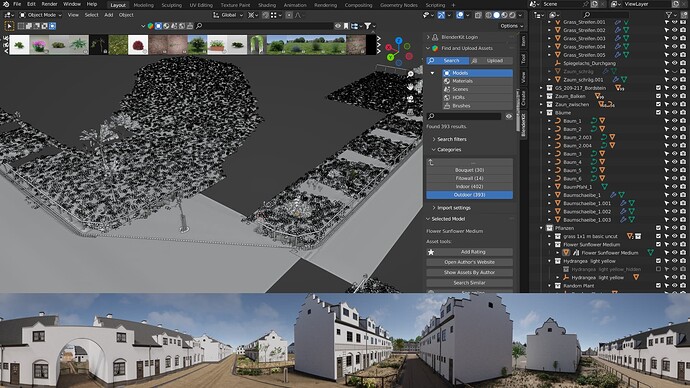The height and width of the screenshot is (388, 690).
Task: Expand GS_209-217_Bordstein collection
Action: pos(542,88)
